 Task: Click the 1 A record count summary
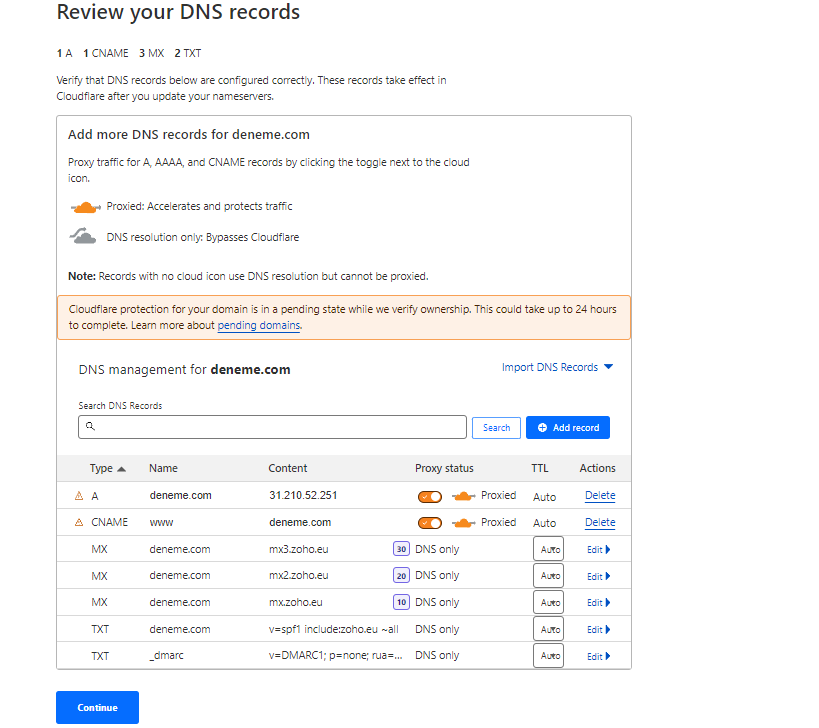[64, 53]
